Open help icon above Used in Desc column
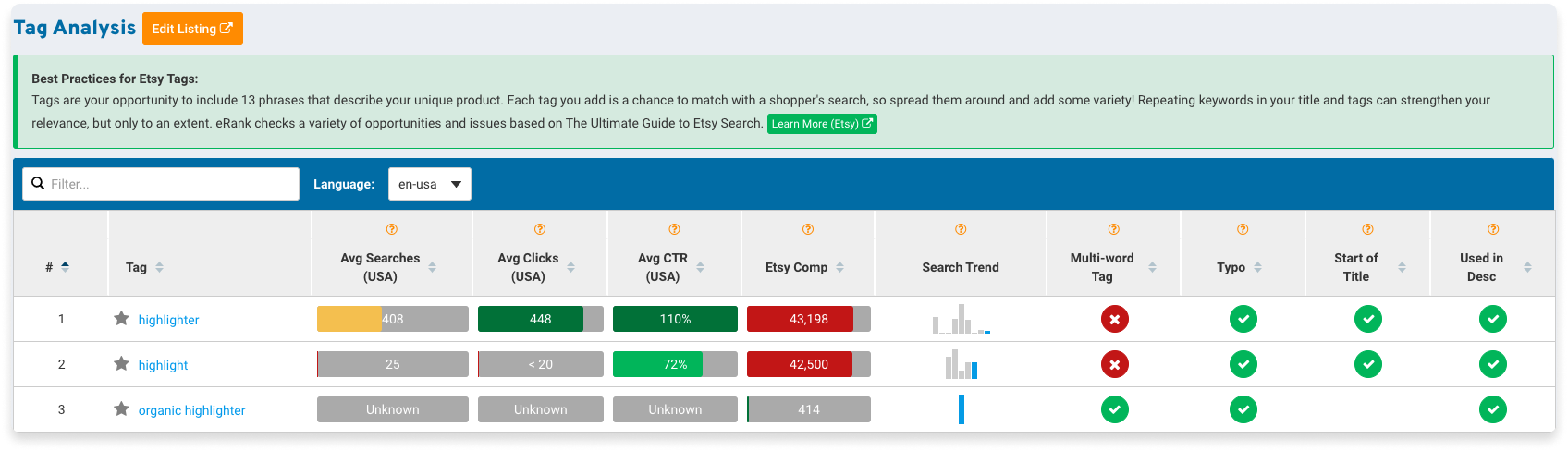Viewport: 1568px width, 451px height. [x=1492, y=229]
